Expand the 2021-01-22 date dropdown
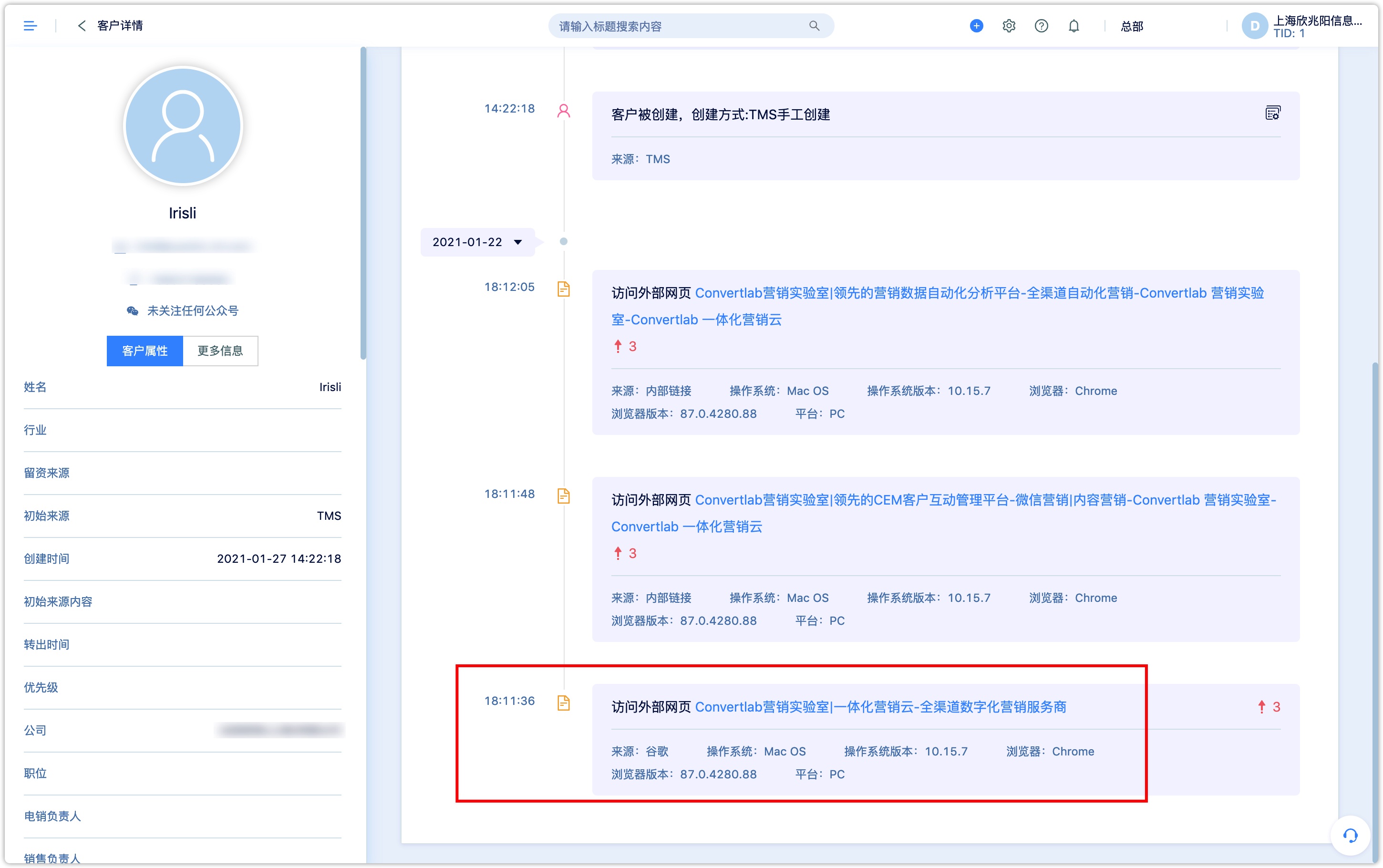This screenshot has height=868, width=1383. [x=477, y=242]
